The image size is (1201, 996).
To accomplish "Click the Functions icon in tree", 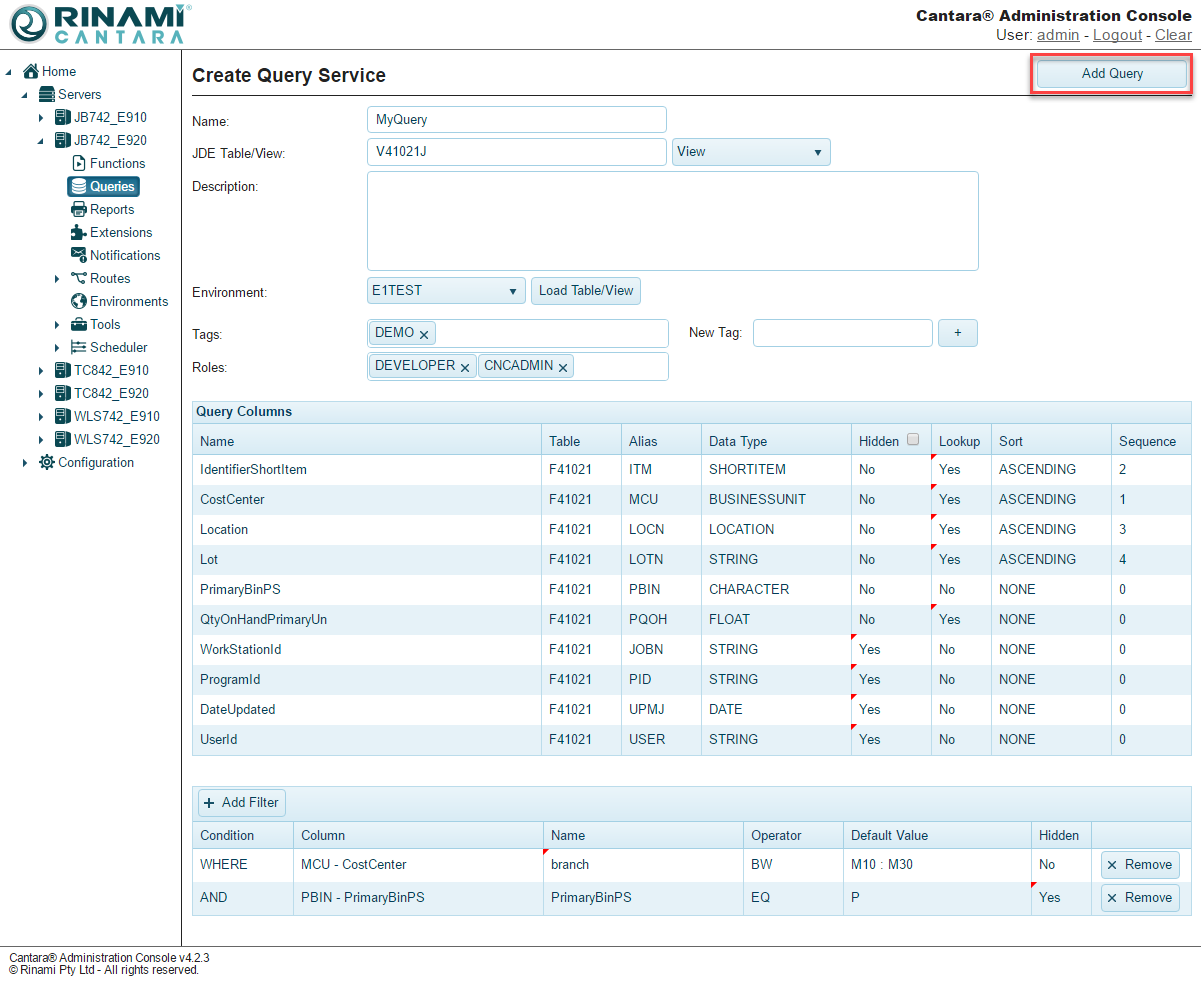I will coord(79,163).
